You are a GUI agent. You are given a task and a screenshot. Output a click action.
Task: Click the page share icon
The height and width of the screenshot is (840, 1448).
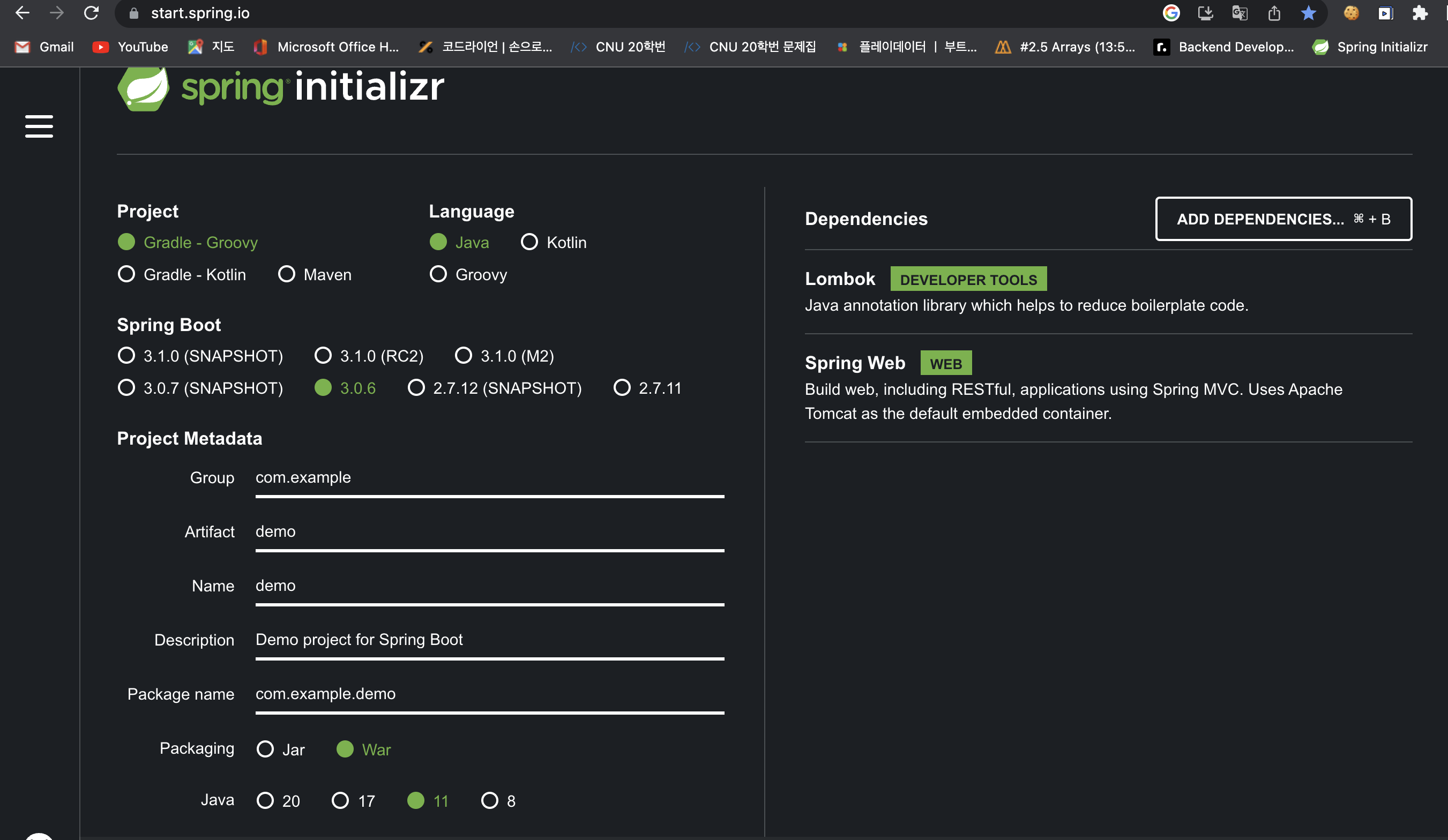1274,13
